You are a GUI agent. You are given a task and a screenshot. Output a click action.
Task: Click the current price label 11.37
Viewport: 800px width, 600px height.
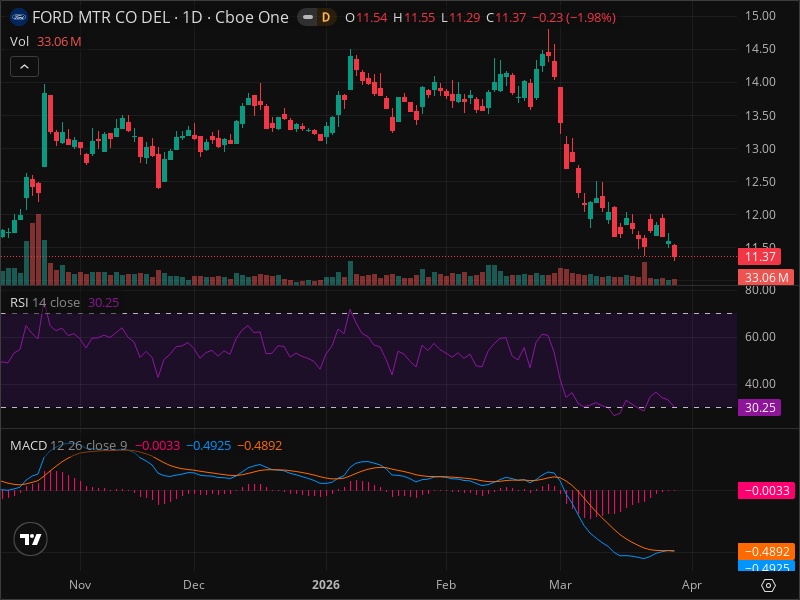(760, 257)
